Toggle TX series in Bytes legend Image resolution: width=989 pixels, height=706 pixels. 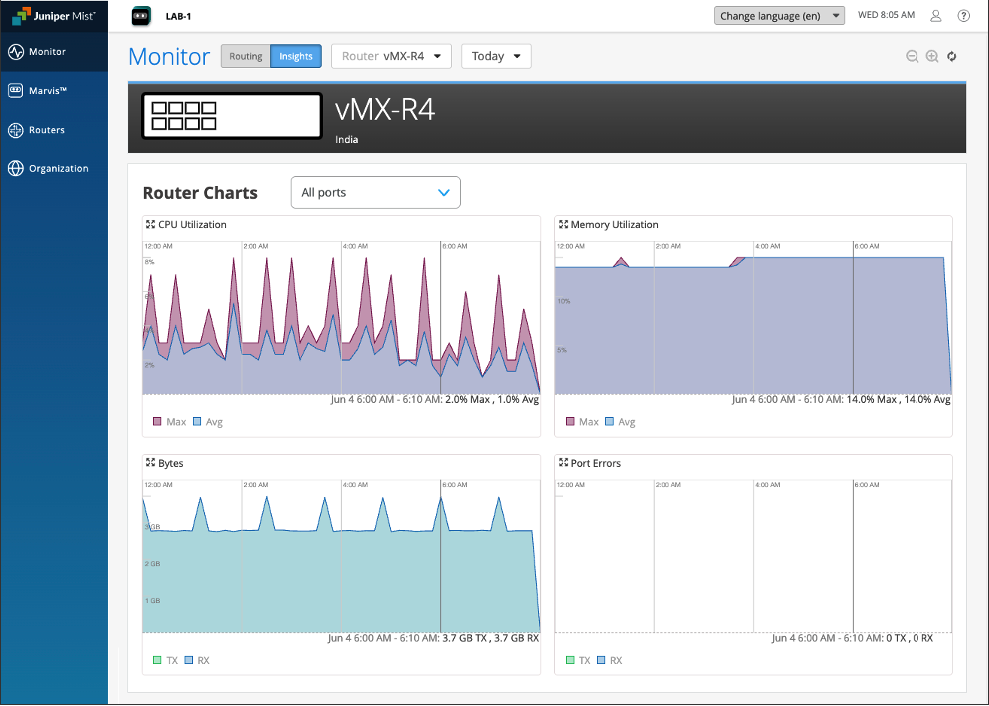(x=167, y=661)
